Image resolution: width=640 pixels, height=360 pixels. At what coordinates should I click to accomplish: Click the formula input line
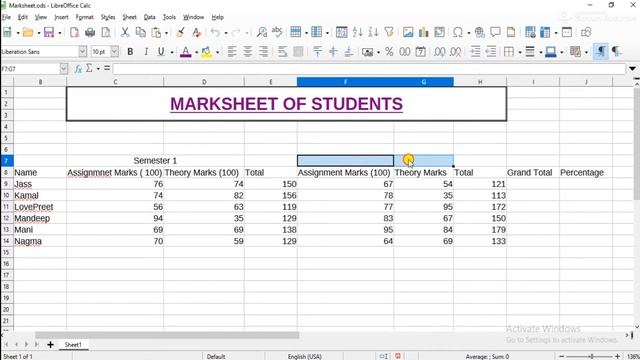(369, 69)
